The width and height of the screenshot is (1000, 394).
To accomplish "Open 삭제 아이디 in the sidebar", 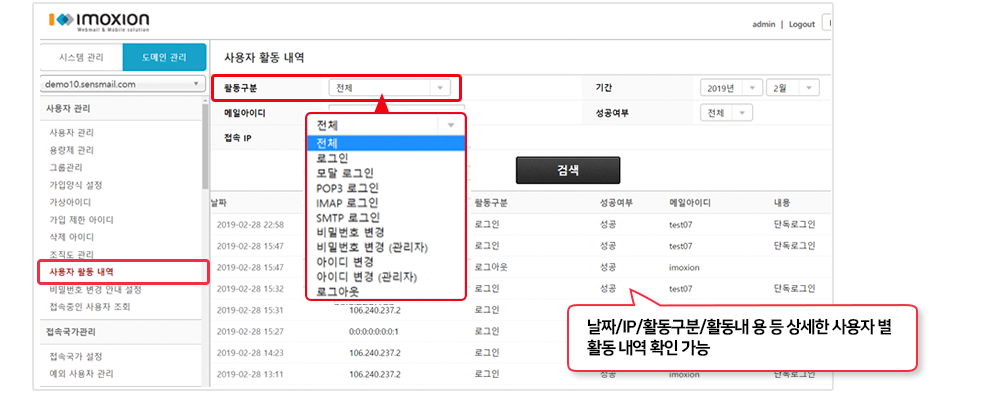I will [x=71, y=237].
